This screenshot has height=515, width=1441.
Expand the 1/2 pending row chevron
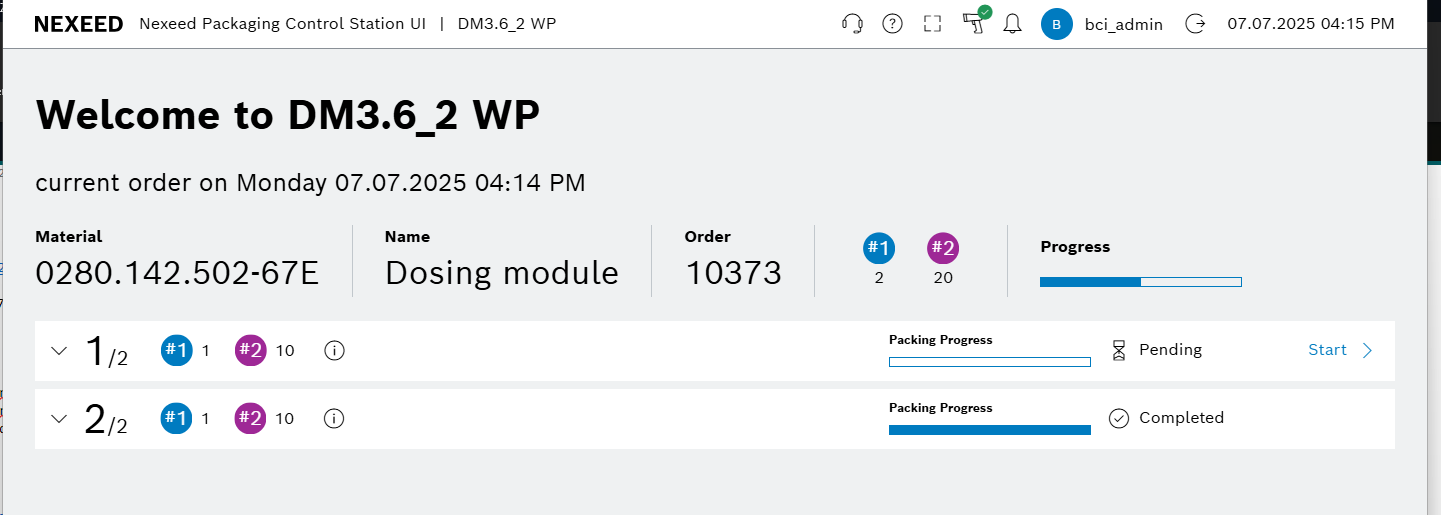59,351
